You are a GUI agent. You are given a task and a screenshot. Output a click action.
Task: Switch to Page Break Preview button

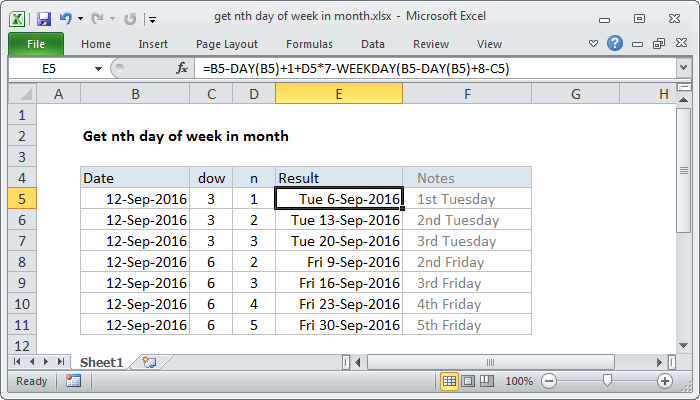tap(487, 381)
